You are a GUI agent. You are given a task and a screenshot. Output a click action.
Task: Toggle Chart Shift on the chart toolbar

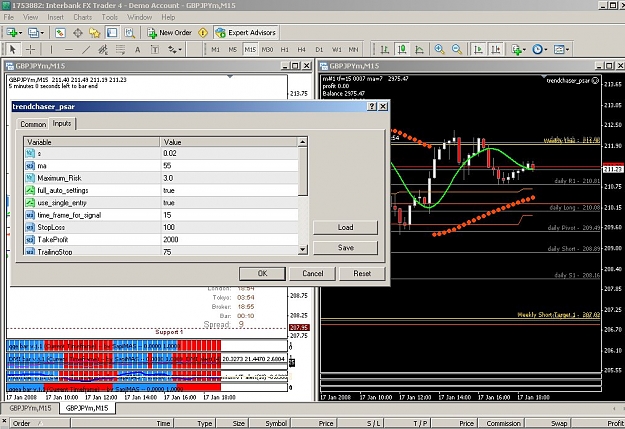(x=495, y=49)
